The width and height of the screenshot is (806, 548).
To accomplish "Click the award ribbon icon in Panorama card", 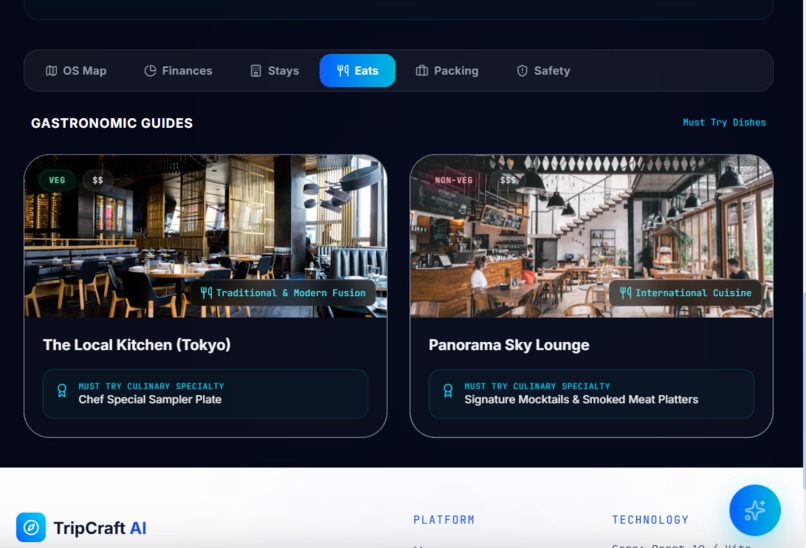I will click(x=448, y=391).
